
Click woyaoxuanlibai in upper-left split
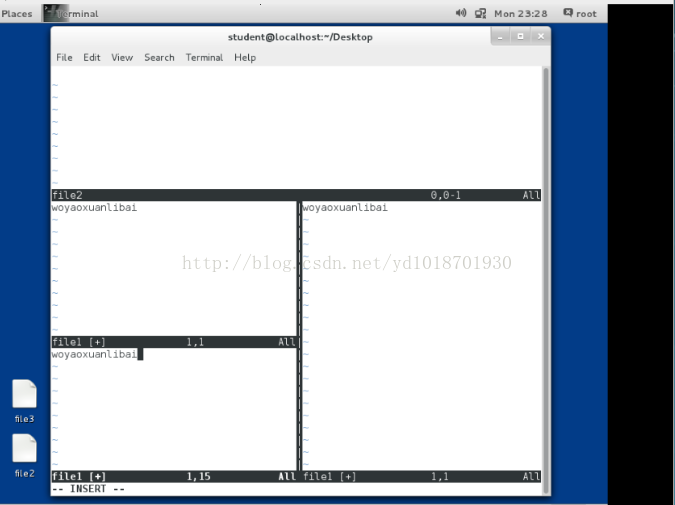(x=94, y=208)
